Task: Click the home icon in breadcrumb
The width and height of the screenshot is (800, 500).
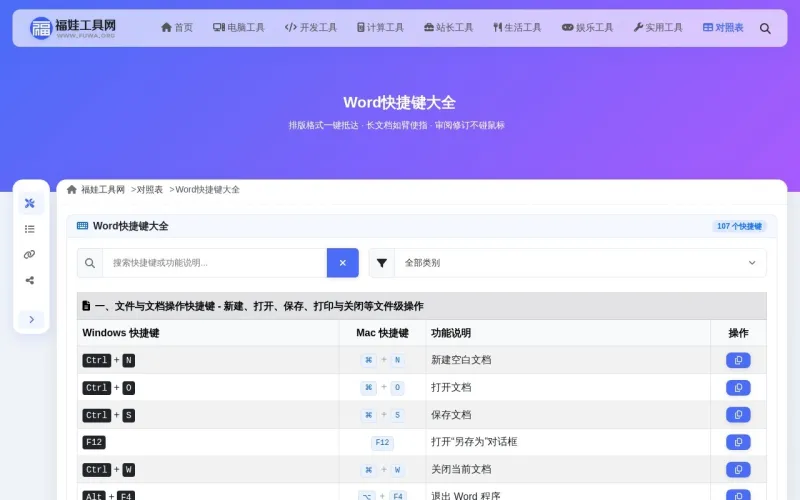Action: point(72,190)
